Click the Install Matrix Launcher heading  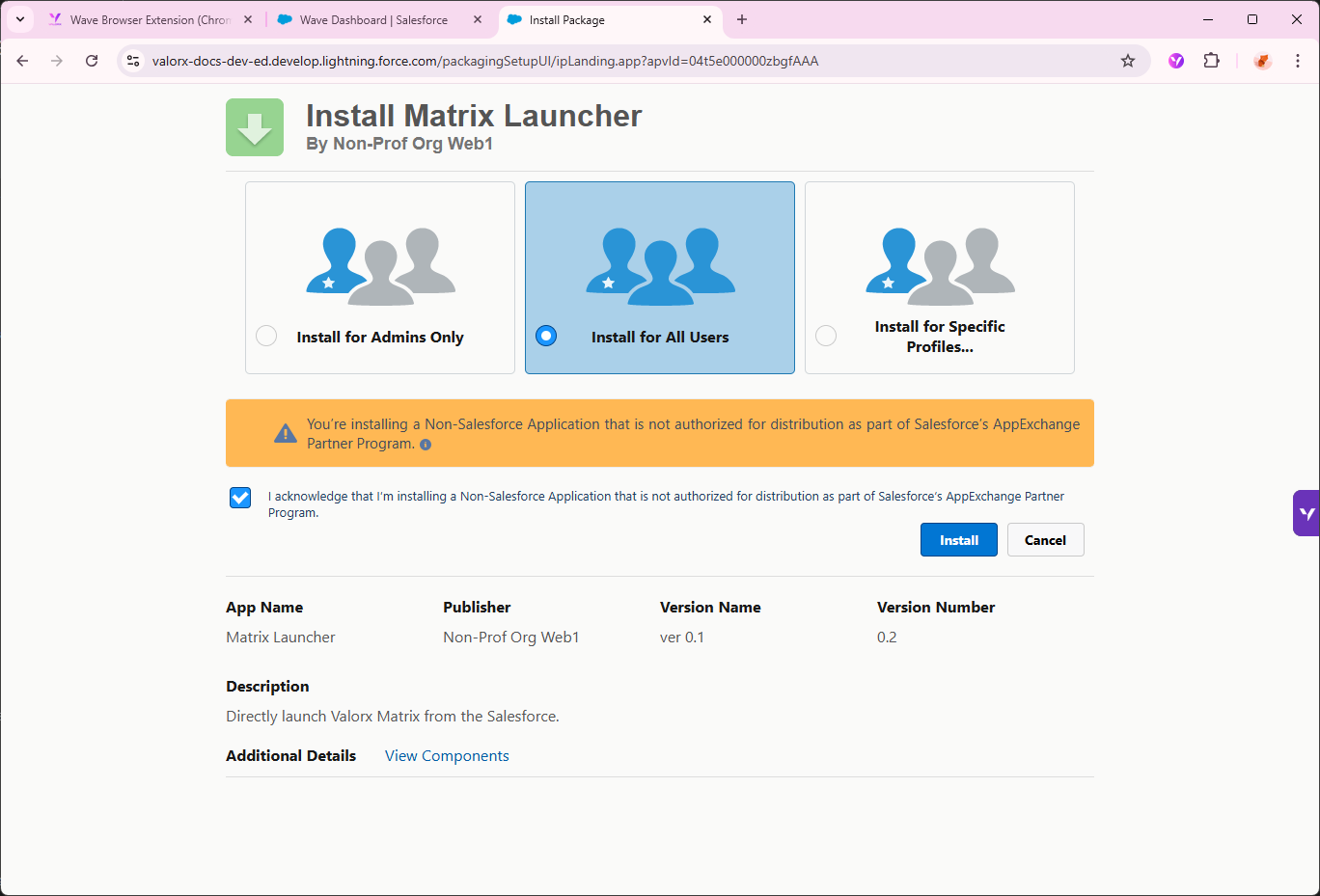pyautogui.click(x=474, y=116)
